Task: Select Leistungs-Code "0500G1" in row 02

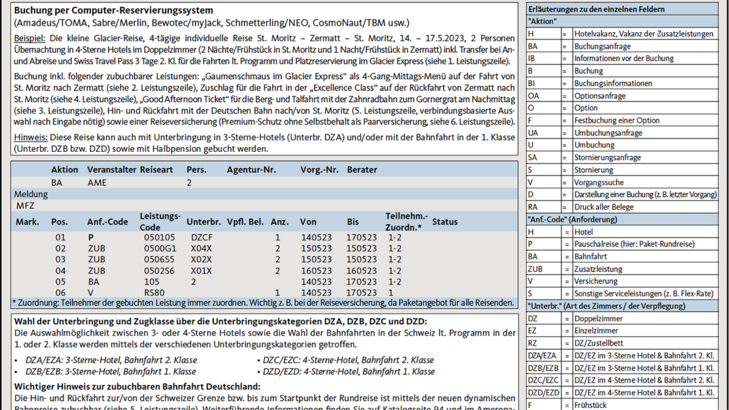Action: tap(160, 249)
